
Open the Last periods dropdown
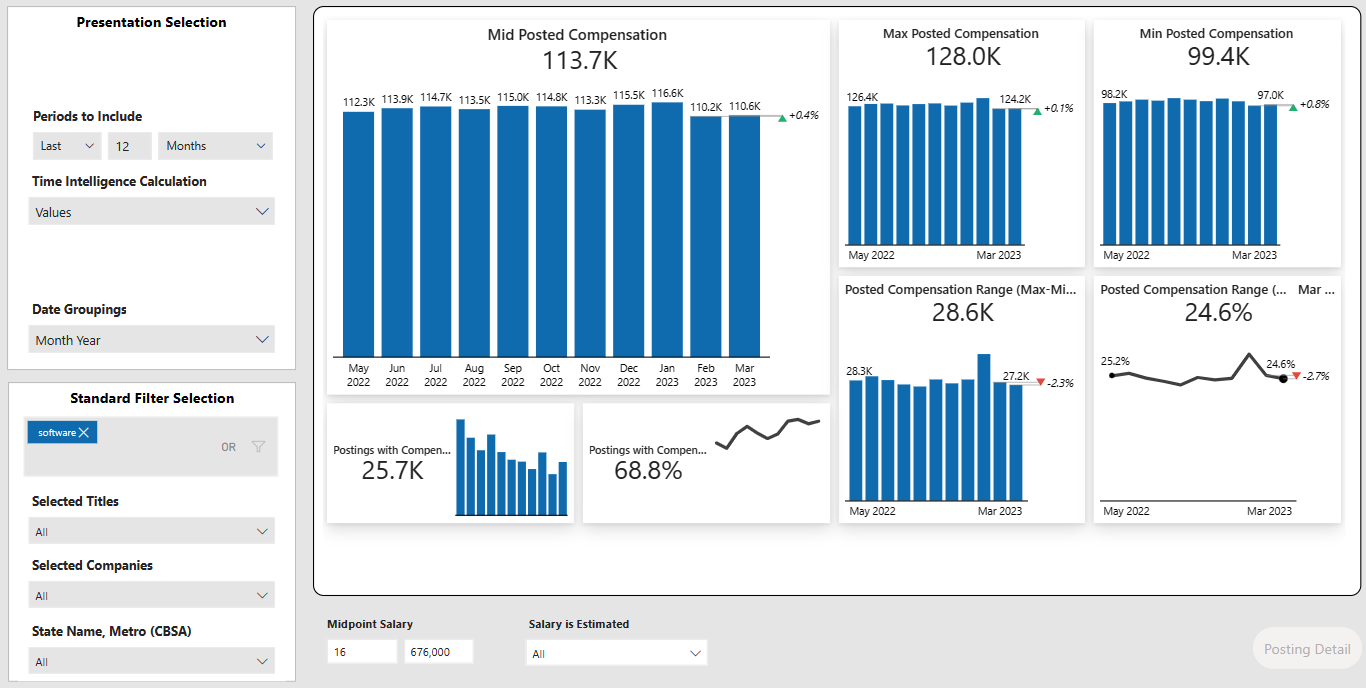(67, 146)
